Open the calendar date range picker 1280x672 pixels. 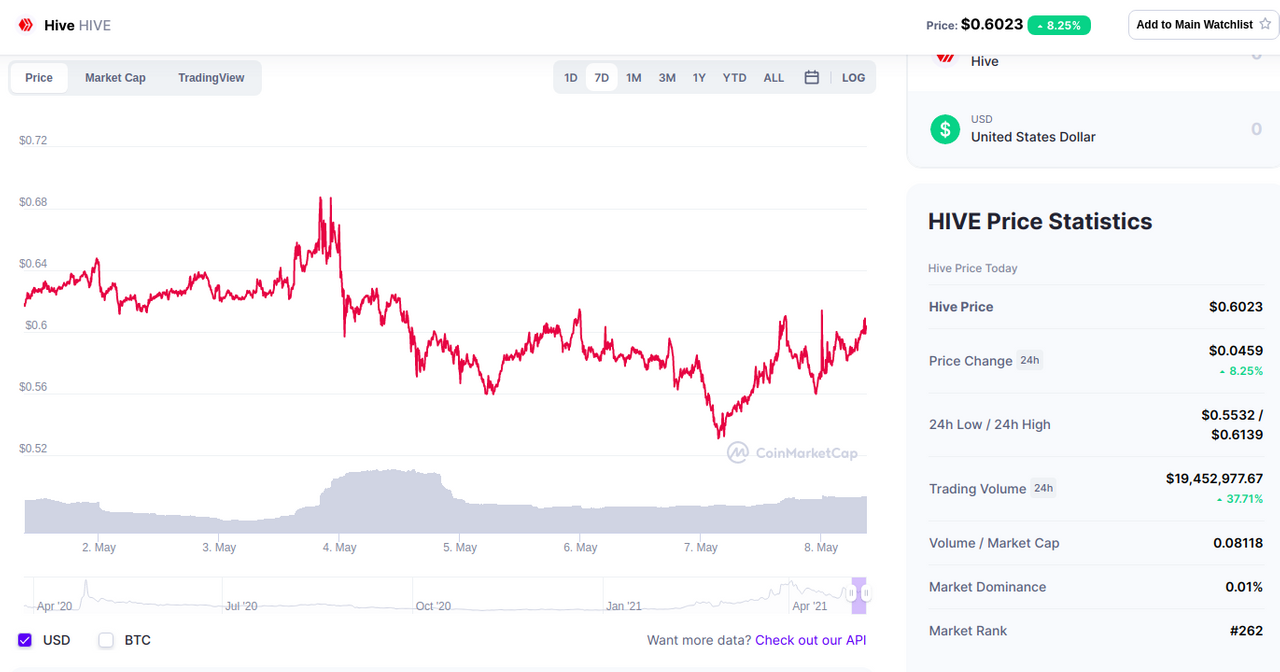point(812,77)
